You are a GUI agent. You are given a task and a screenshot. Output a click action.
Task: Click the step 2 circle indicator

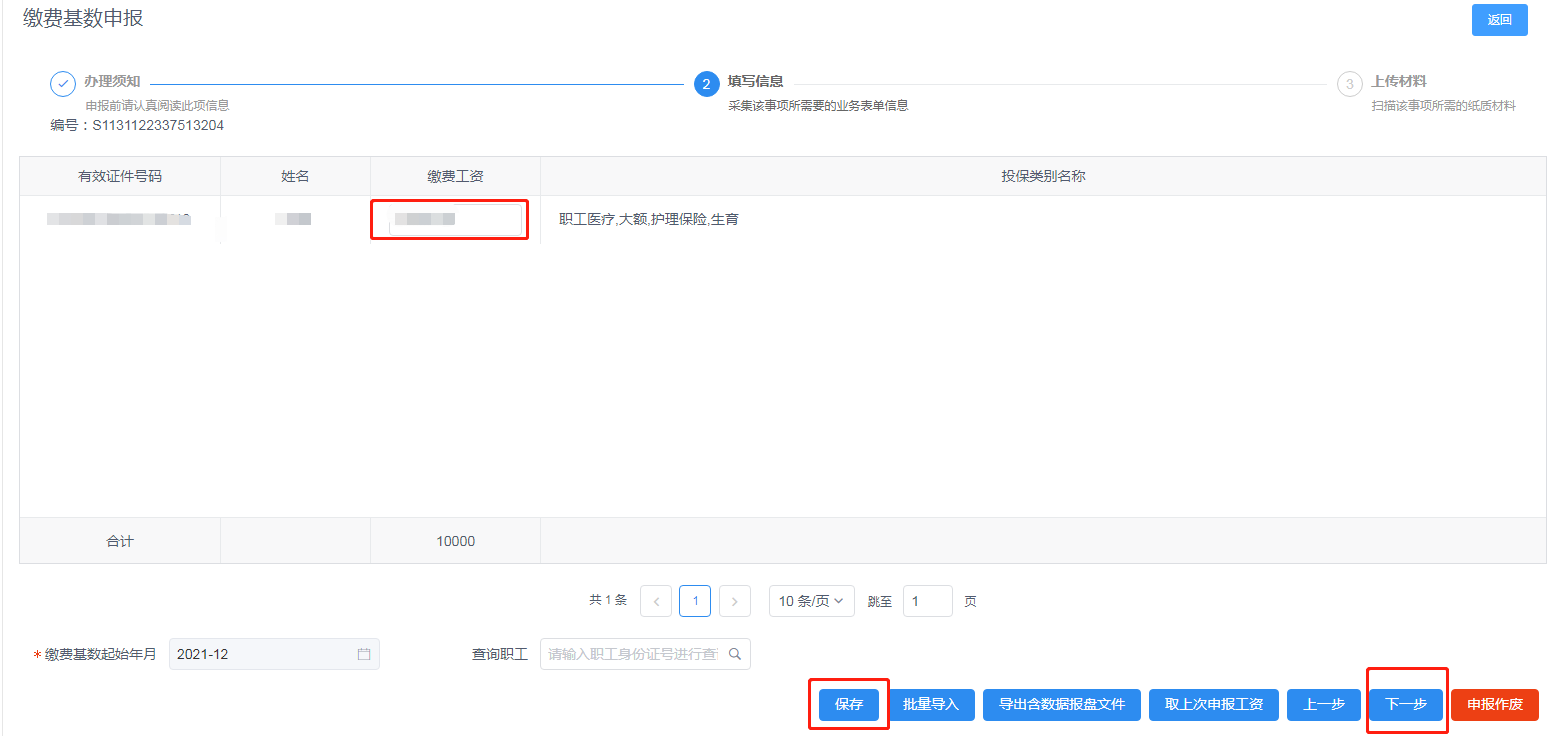point(706,84)
